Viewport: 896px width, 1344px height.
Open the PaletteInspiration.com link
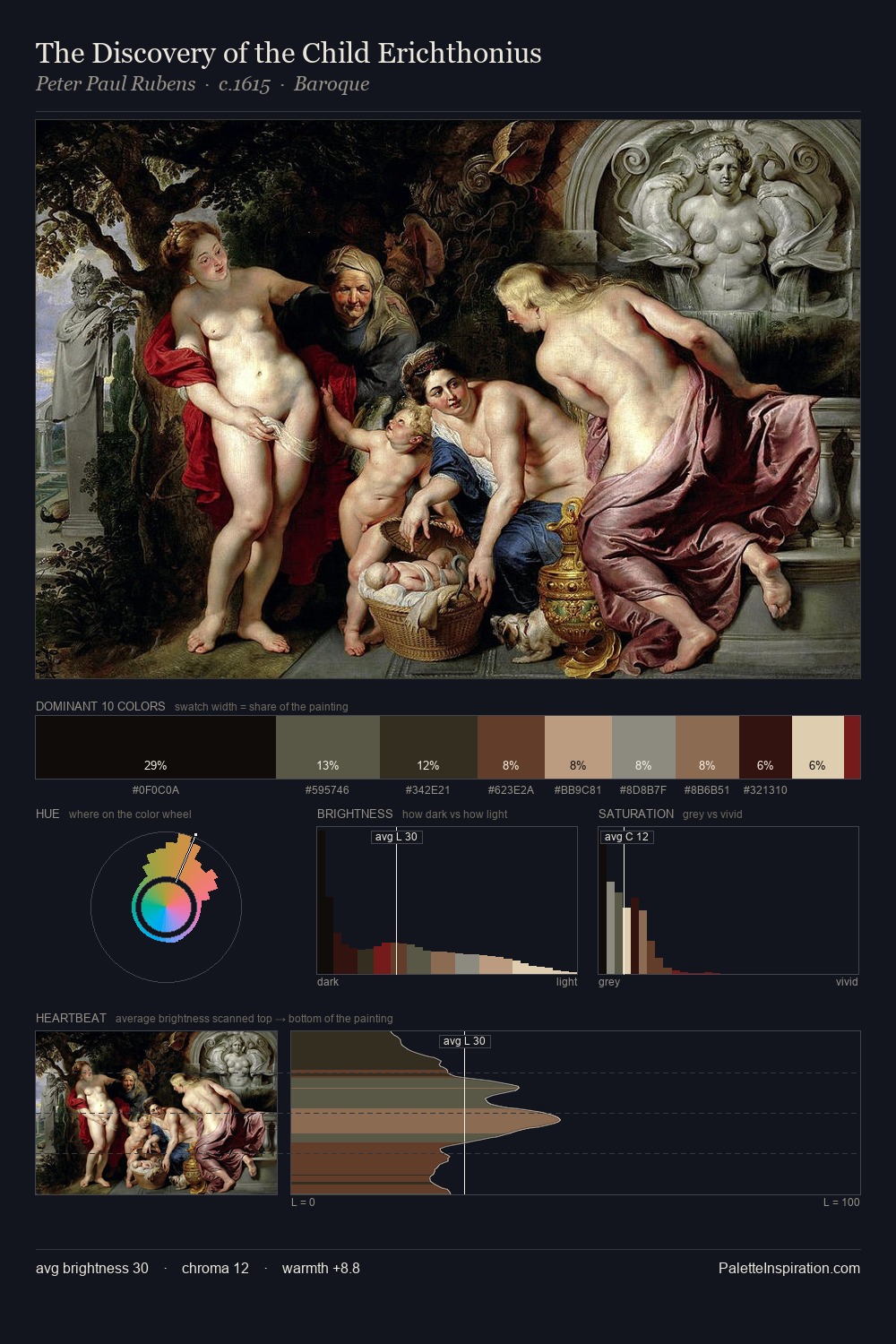[789, 1268]
